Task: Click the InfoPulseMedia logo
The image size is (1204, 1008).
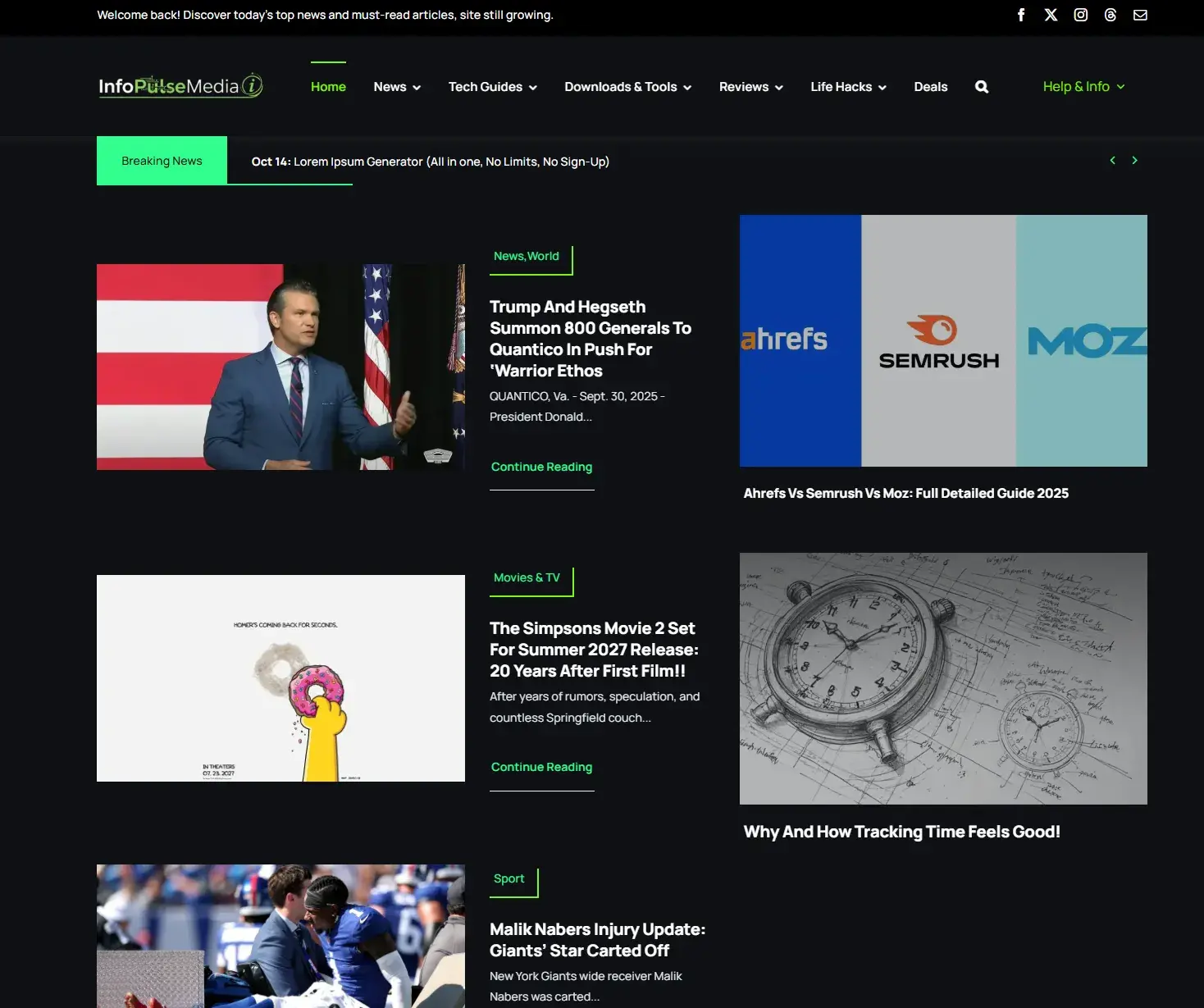Action: [x=179, y=86]
